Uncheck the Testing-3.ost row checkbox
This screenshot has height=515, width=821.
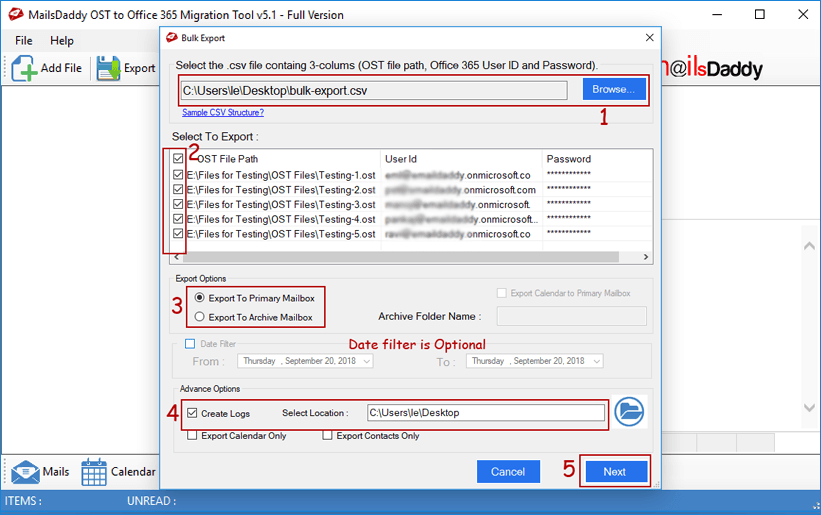coord(178,204)
